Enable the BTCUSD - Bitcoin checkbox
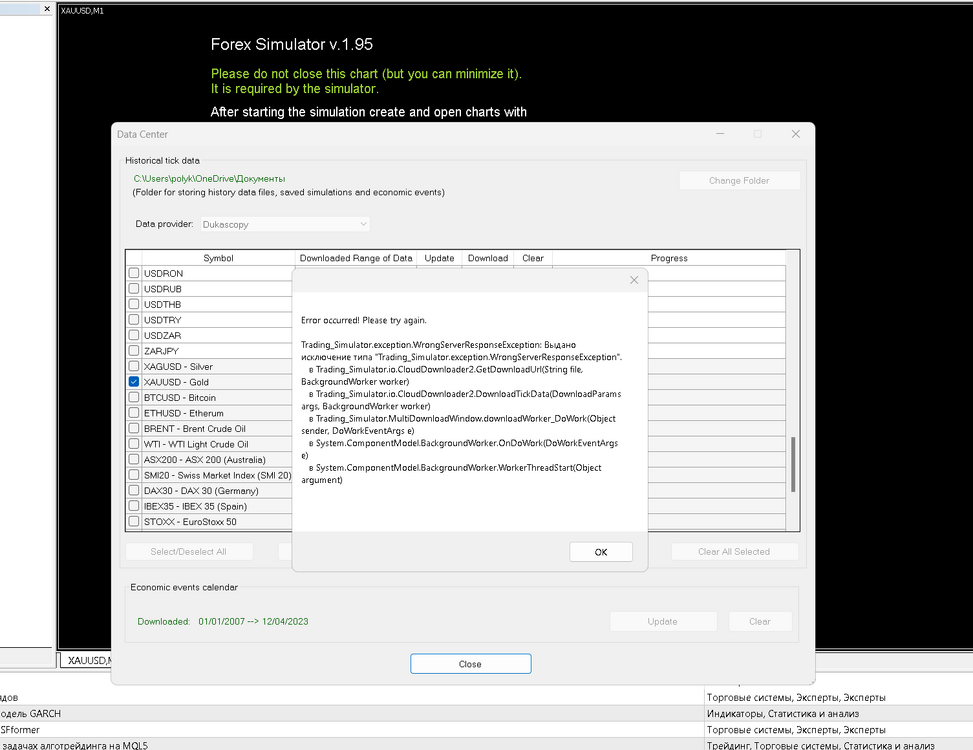This screenshot has height=750, width=973. [x=133, y=397]
